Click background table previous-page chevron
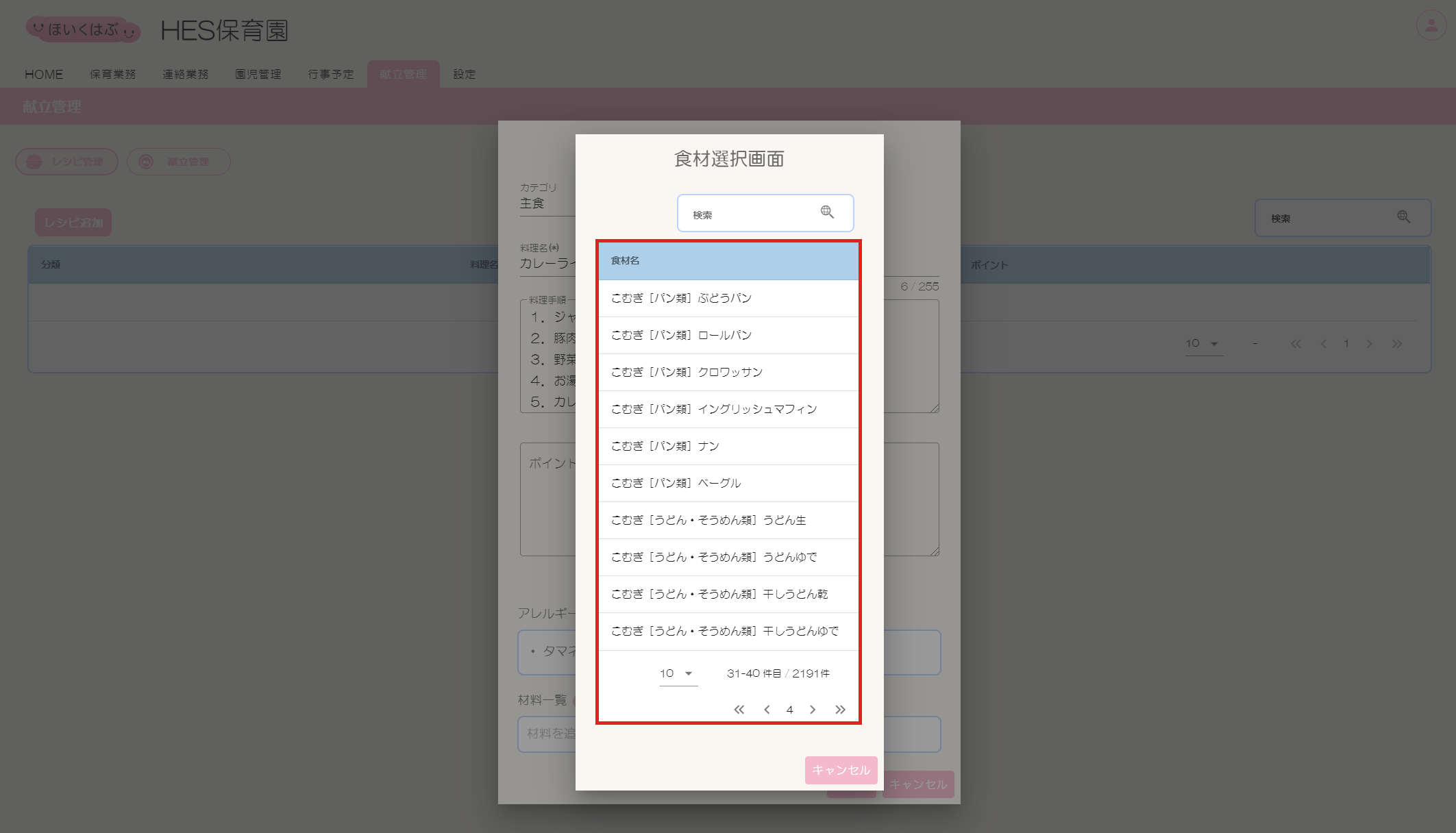 (x=1324, y=344)
